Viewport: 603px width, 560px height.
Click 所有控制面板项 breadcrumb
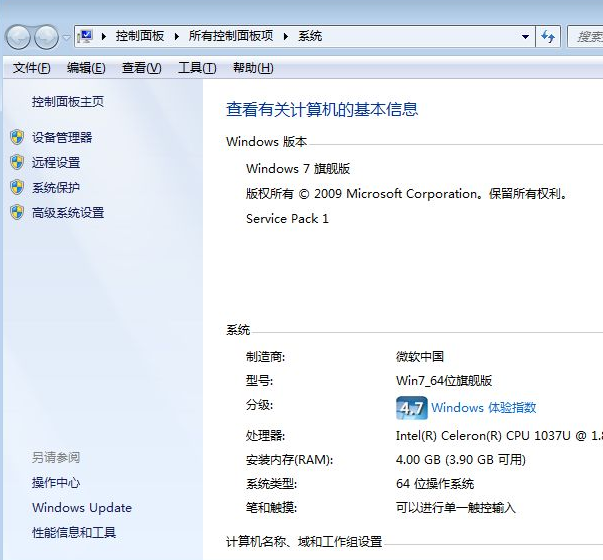(231, 36)
